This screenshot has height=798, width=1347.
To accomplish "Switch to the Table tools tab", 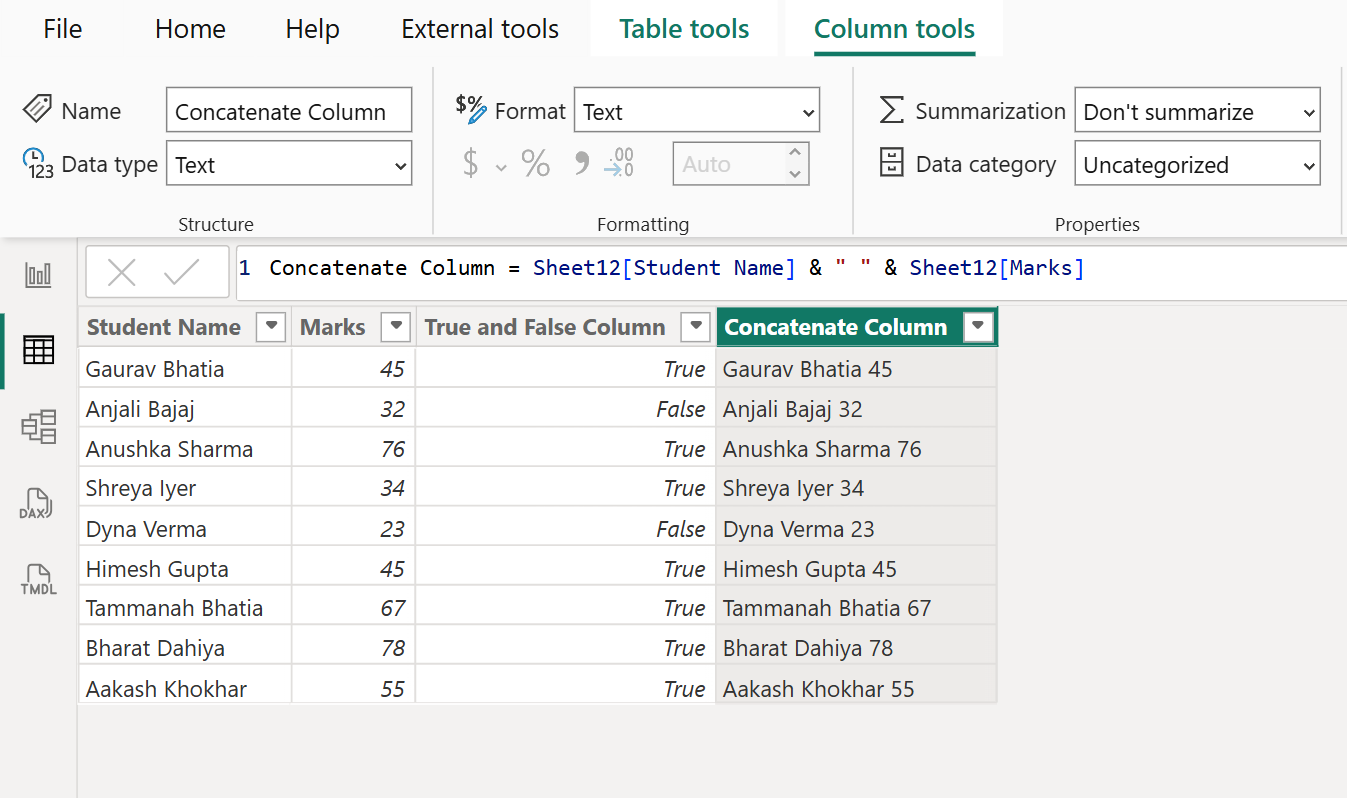I will point(683,28).
